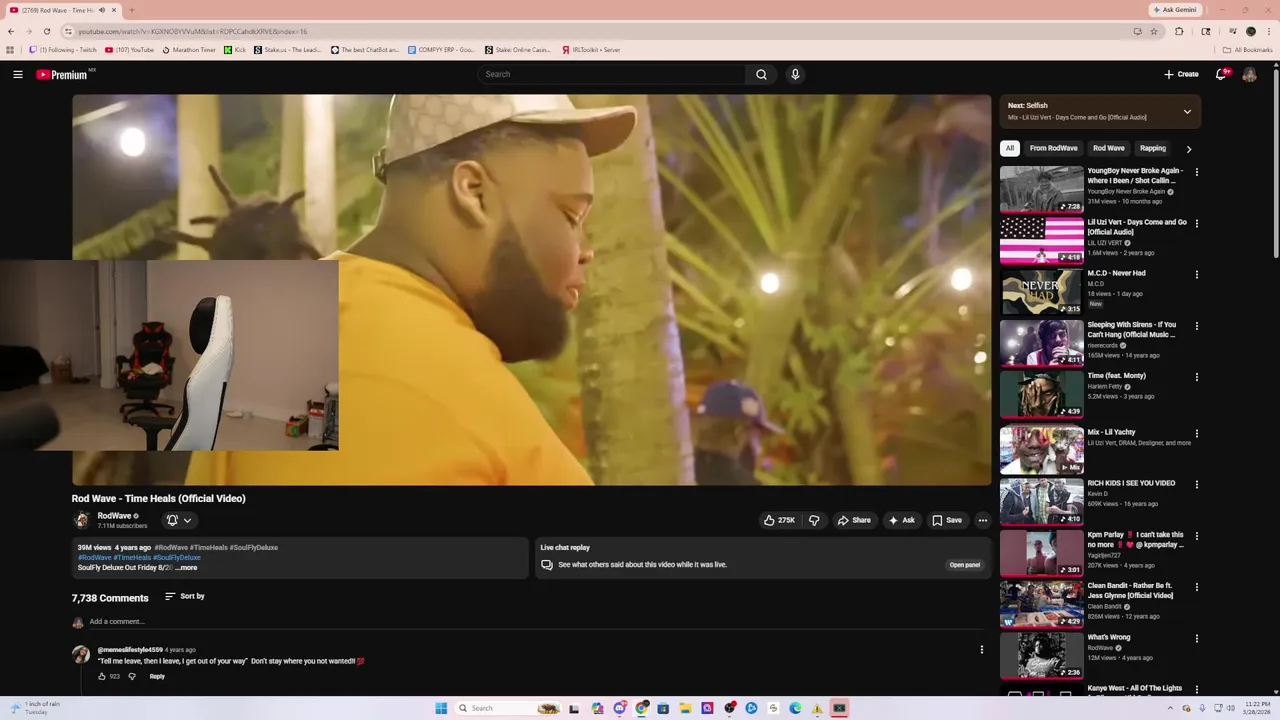
Task: Select the All filter chip
Action: [x=1009, y=148]
